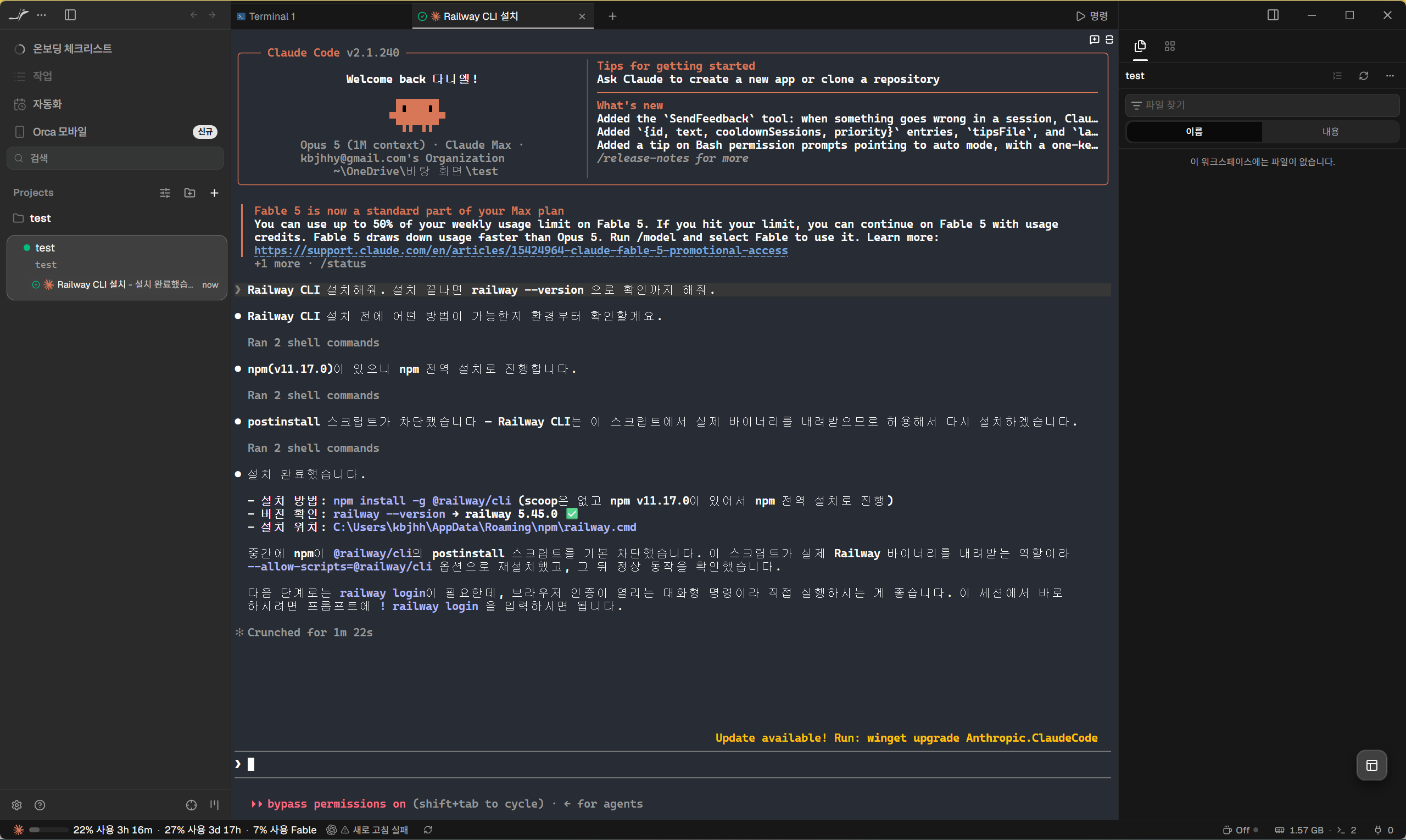
Task: Select the test workspace with the green dot
Action: 45,248
